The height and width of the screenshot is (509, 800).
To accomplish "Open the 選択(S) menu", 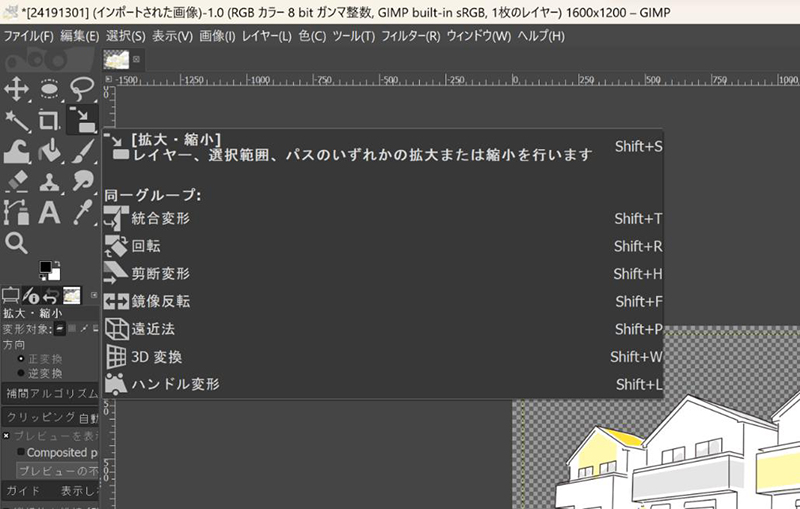I will pos(126,36).
